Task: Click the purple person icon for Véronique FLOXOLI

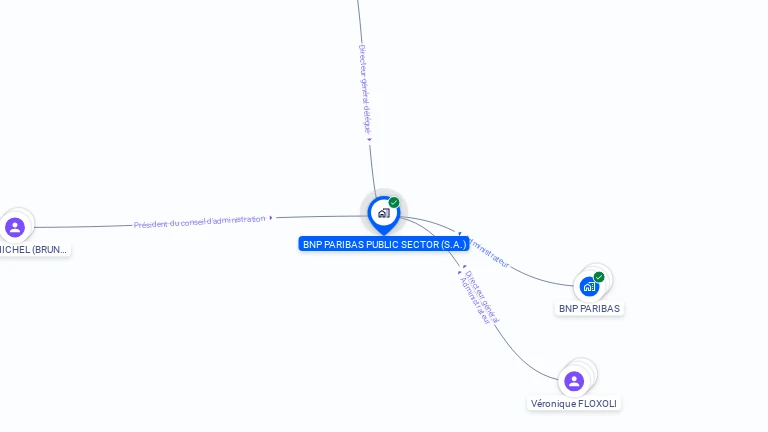Action: 574,381
